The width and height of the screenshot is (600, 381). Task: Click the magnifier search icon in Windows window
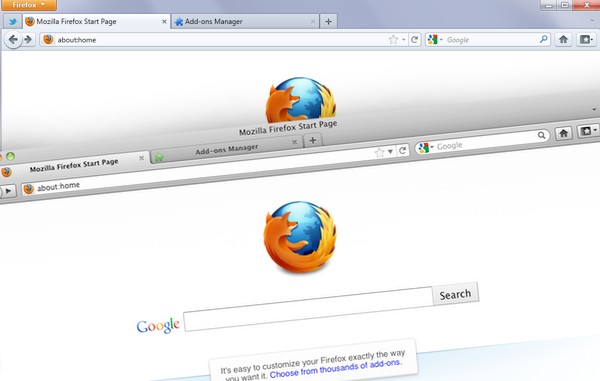coord(543,39)
